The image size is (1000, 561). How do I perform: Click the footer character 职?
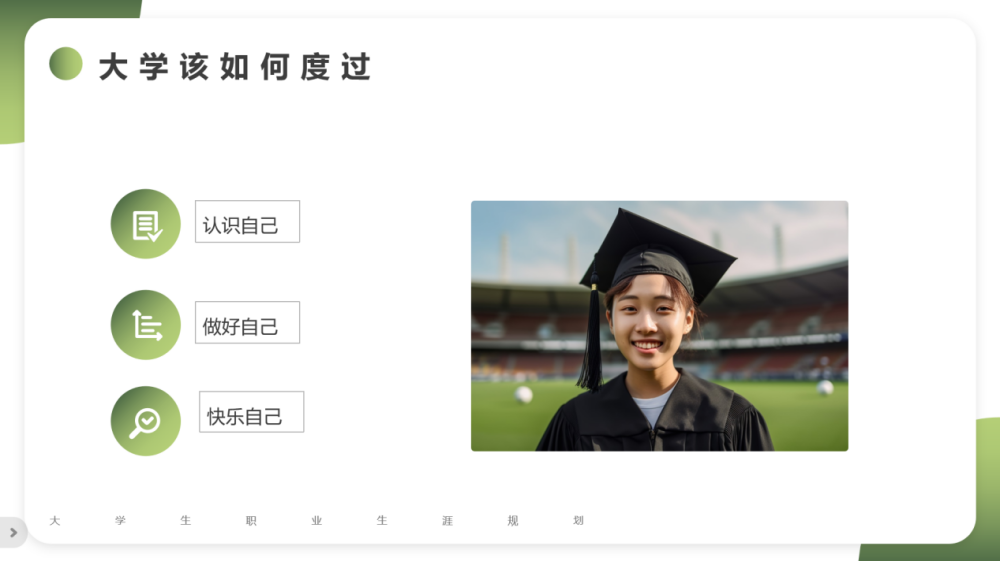pos(251,521)
